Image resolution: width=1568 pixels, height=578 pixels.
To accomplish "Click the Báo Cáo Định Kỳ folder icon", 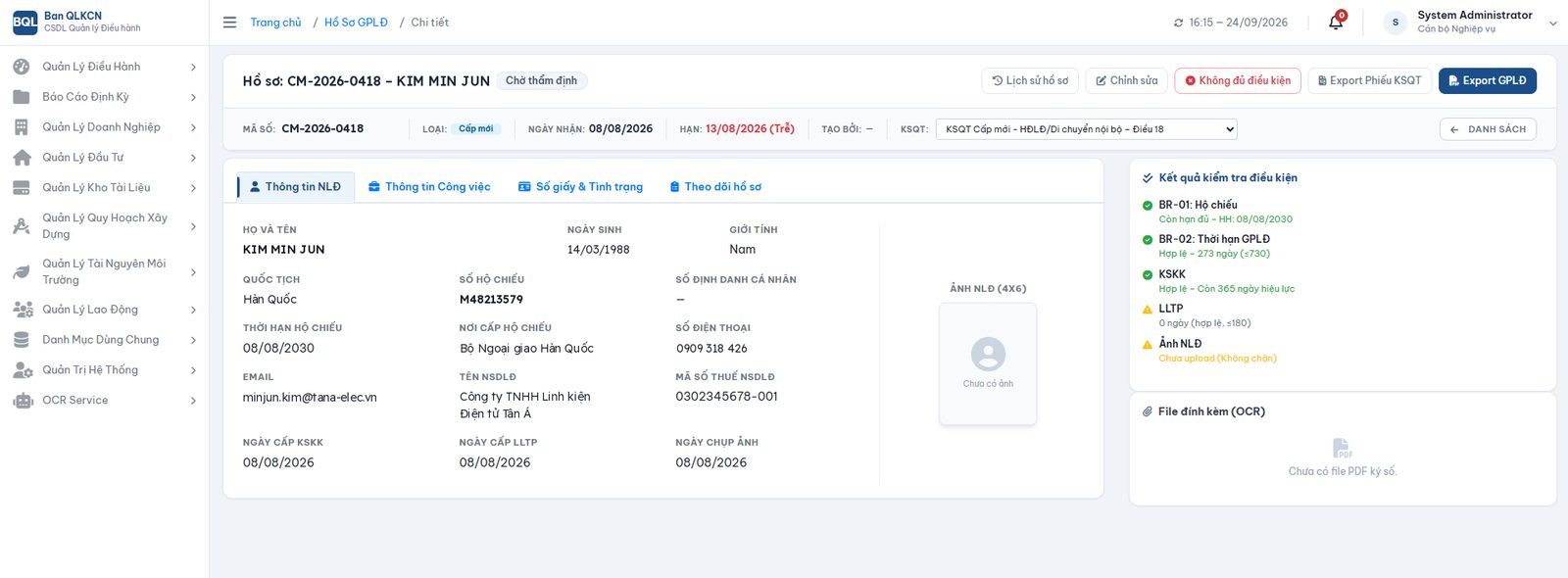I will (22, 97).
